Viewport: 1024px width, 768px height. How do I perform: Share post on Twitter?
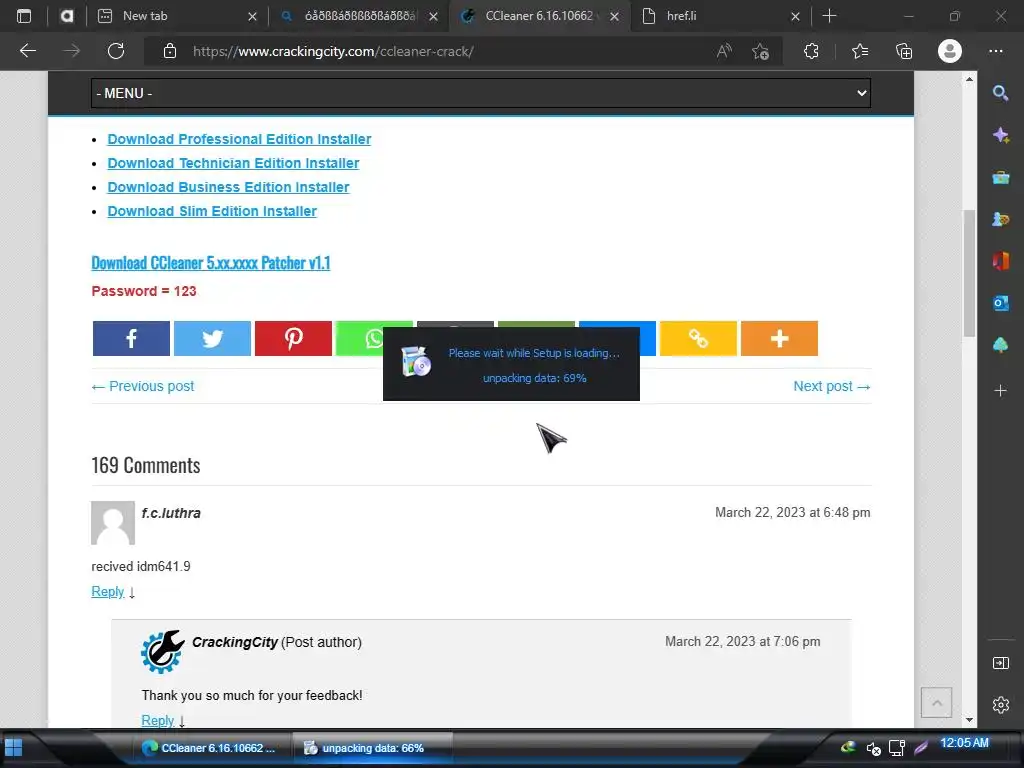[212, 338]
